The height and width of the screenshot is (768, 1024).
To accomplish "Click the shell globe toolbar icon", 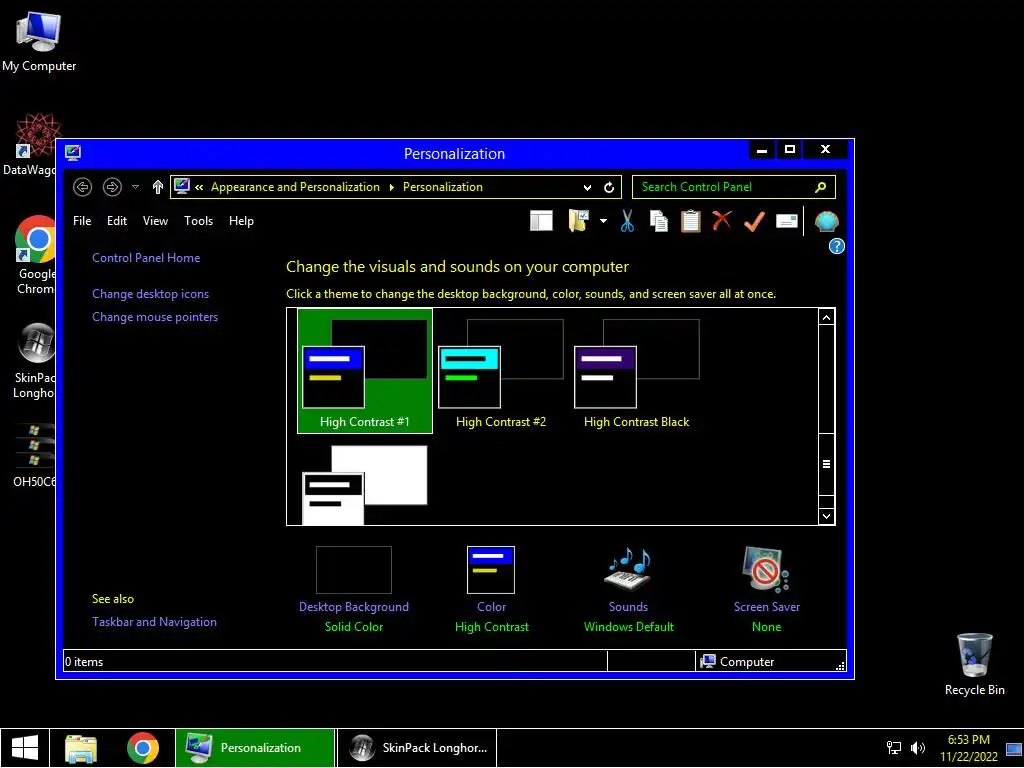I will click(x=827, y=221).
